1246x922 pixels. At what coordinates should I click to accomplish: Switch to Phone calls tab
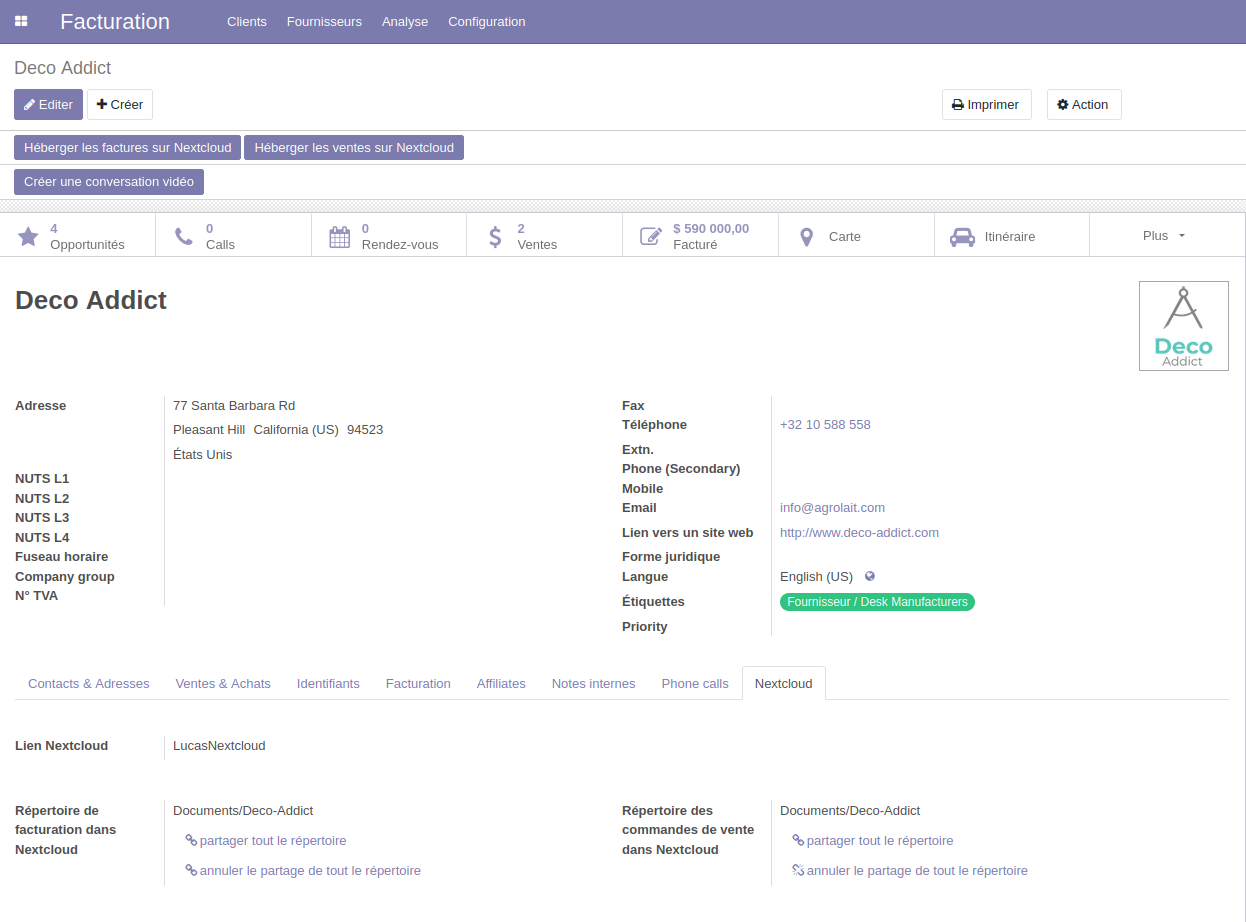695,684
